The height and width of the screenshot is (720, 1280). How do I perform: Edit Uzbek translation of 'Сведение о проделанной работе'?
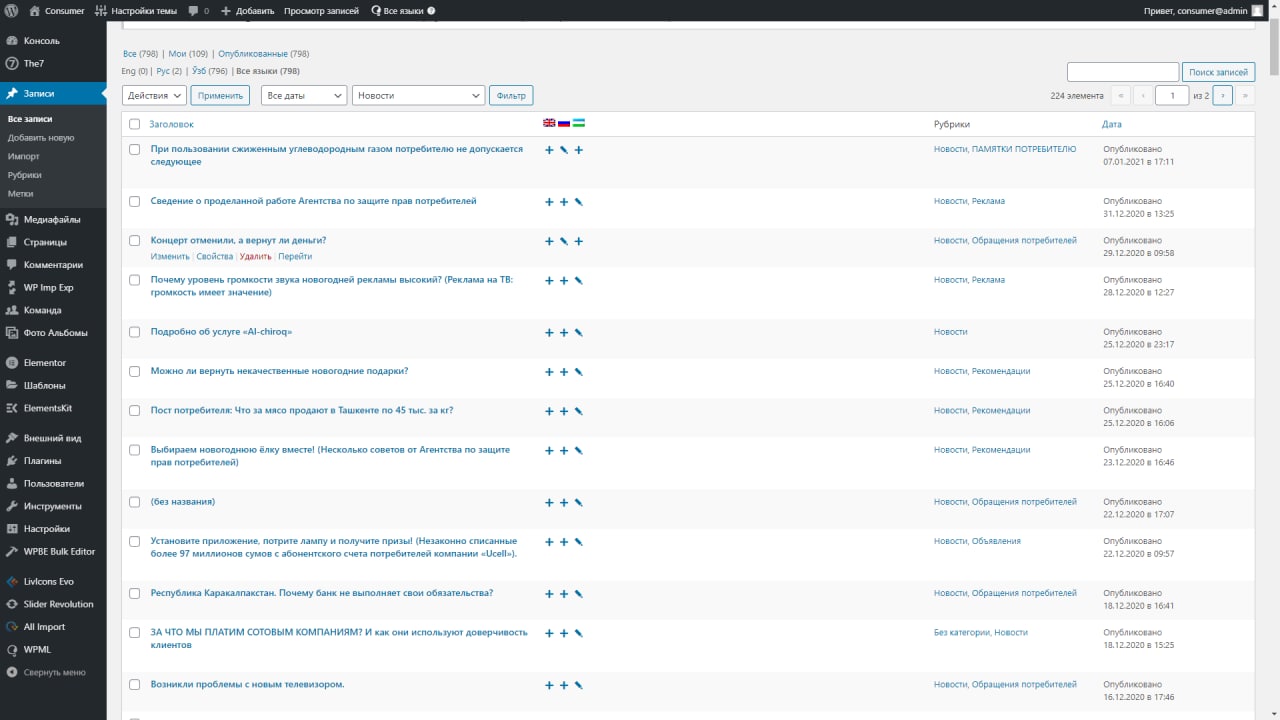pos(579,202)
